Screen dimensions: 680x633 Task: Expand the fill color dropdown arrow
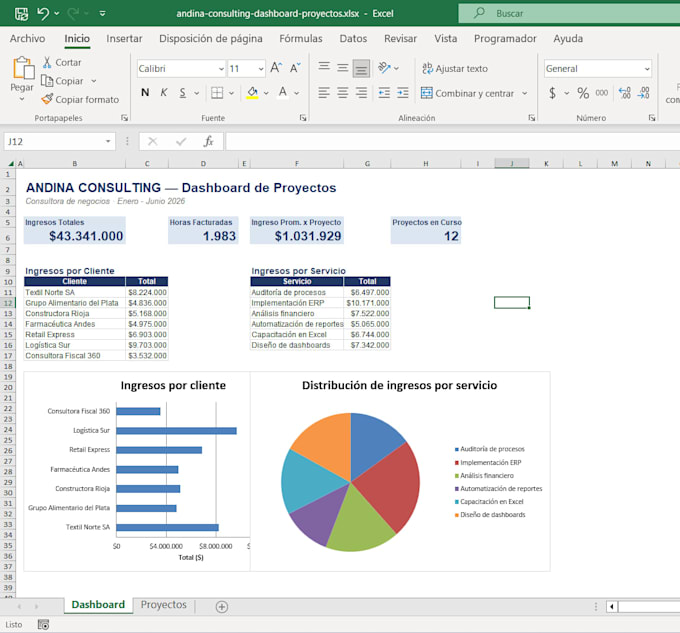(x=266, y=93)
